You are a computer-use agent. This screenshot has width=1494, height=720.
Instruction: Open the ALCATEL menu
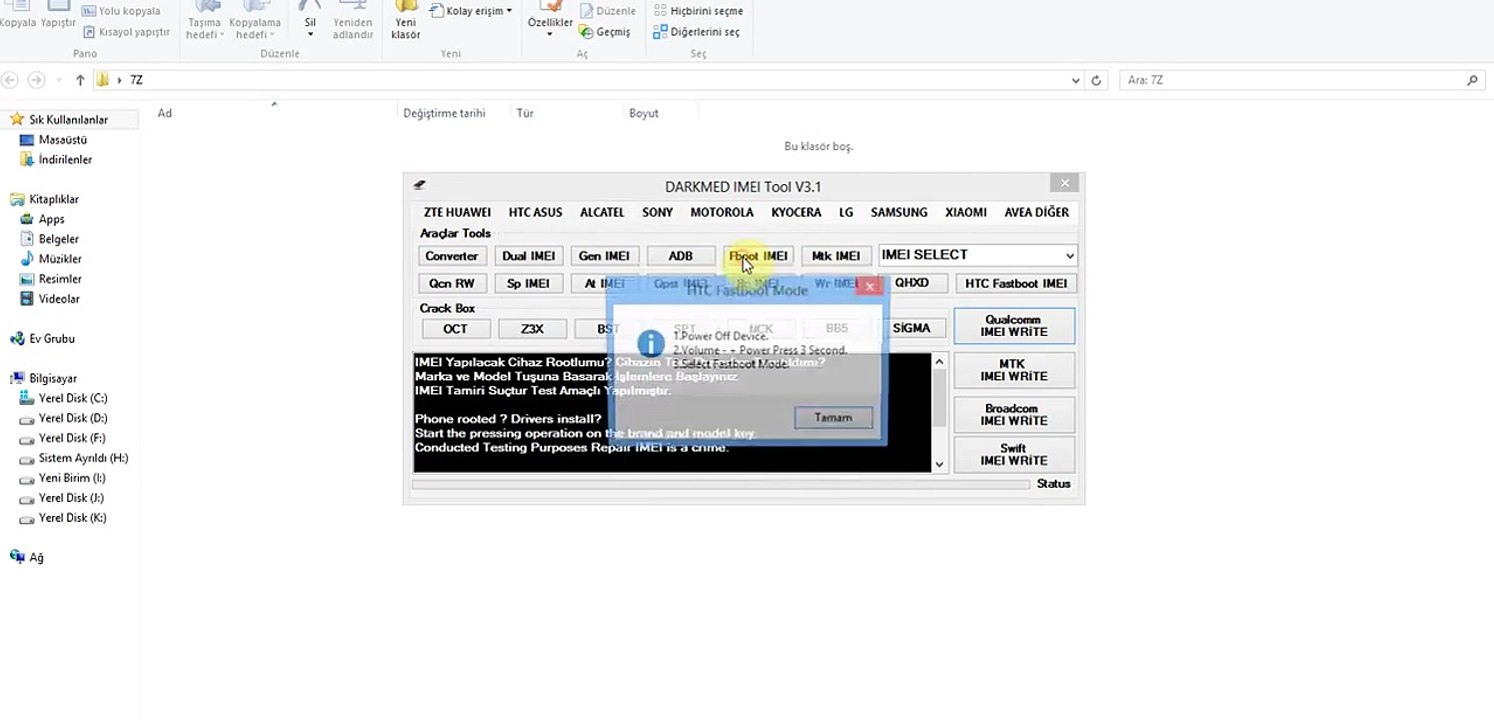click(602, 212)
